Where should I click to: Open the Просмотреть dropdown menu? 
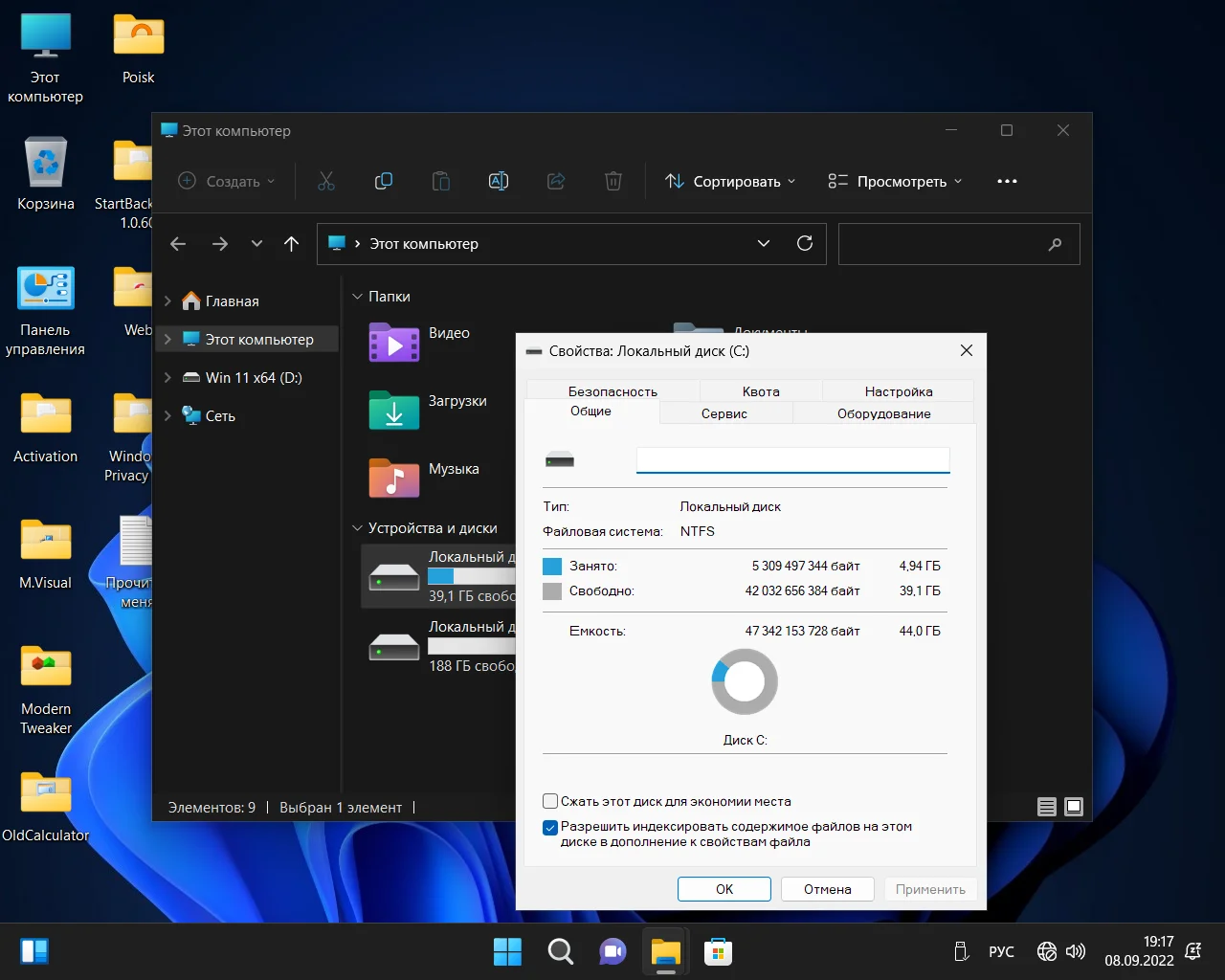(895, 181)
